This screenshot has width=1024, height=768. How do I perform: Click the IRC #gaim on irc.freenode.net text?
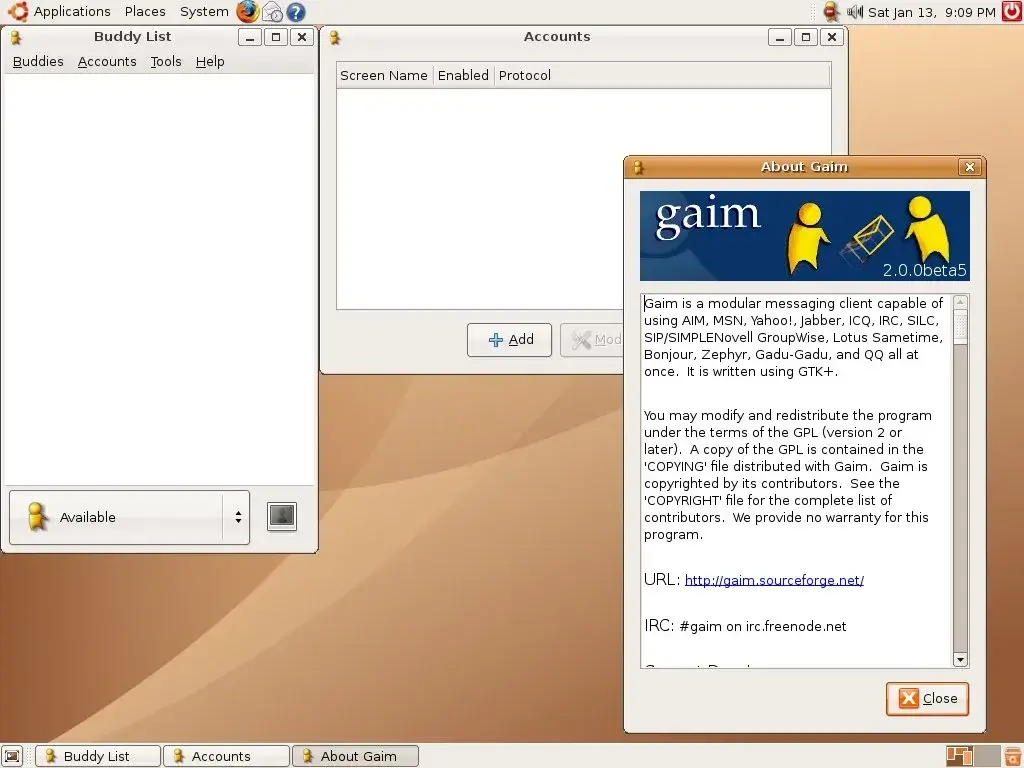coord(745,626)
